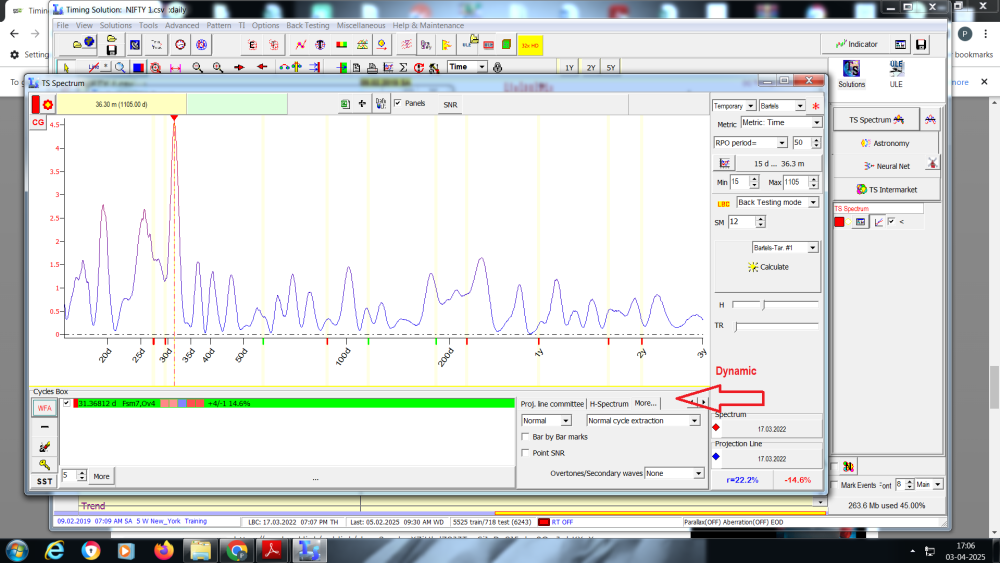1000x563 pixels.
Task: Switch to the H-Spectrum tab
Action: coord(608,404)
